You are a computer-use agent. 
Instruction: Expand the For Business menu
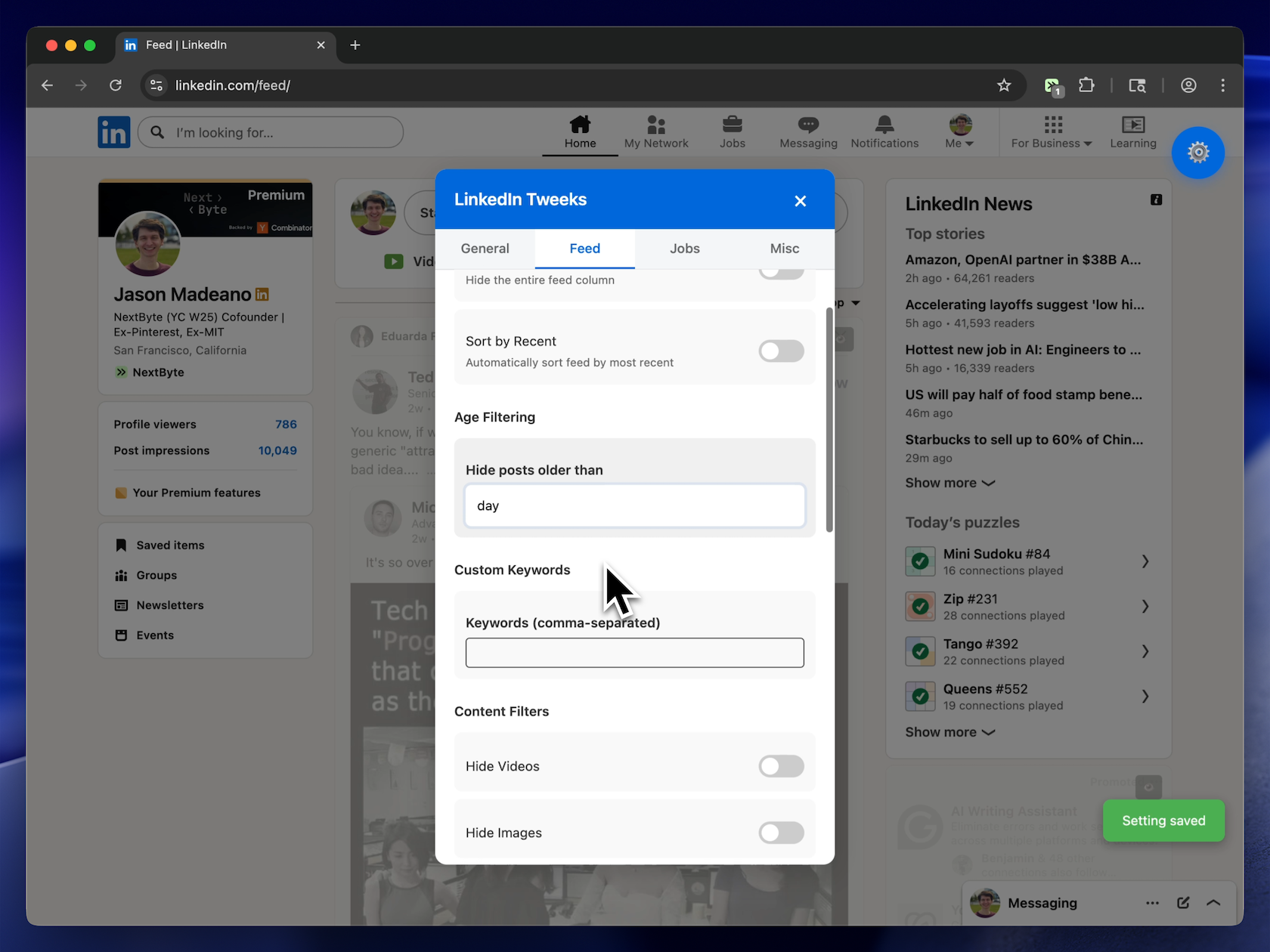pos(1051,132)
